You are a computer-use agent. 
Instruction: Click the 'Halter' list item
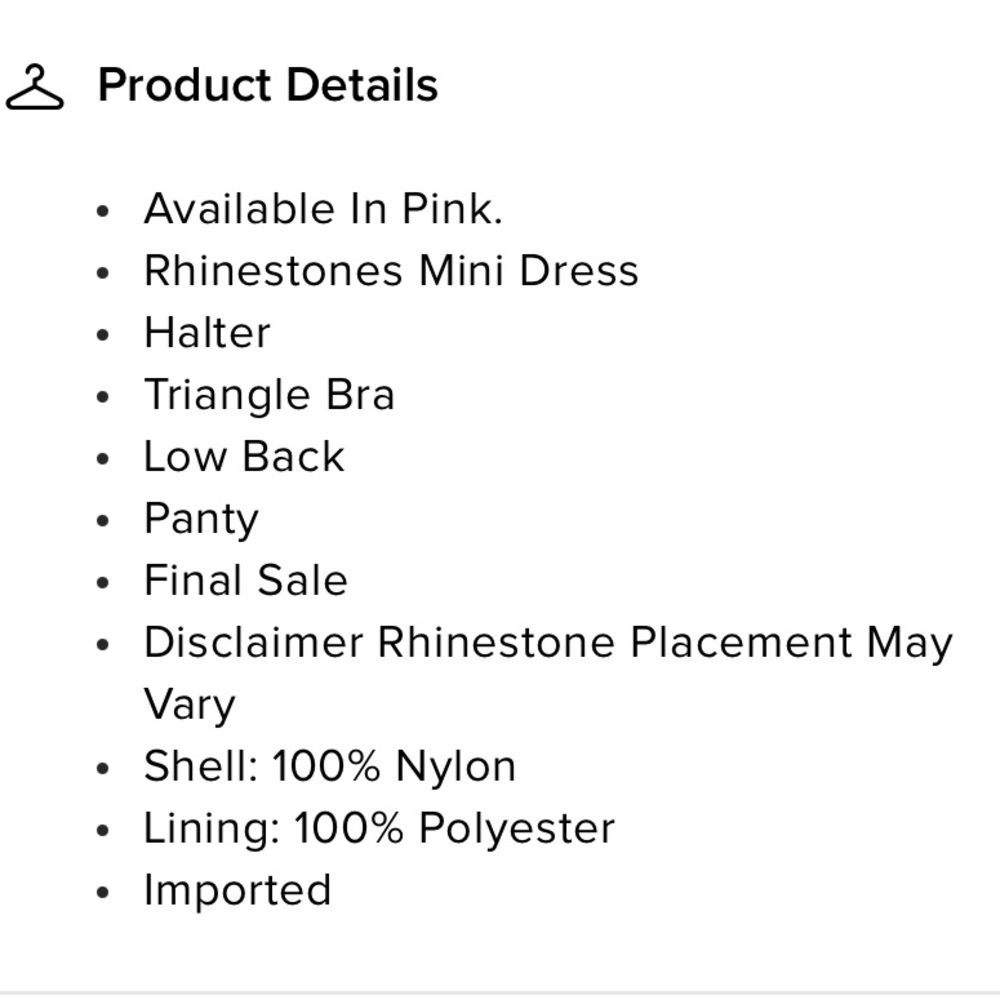point(207,333)
